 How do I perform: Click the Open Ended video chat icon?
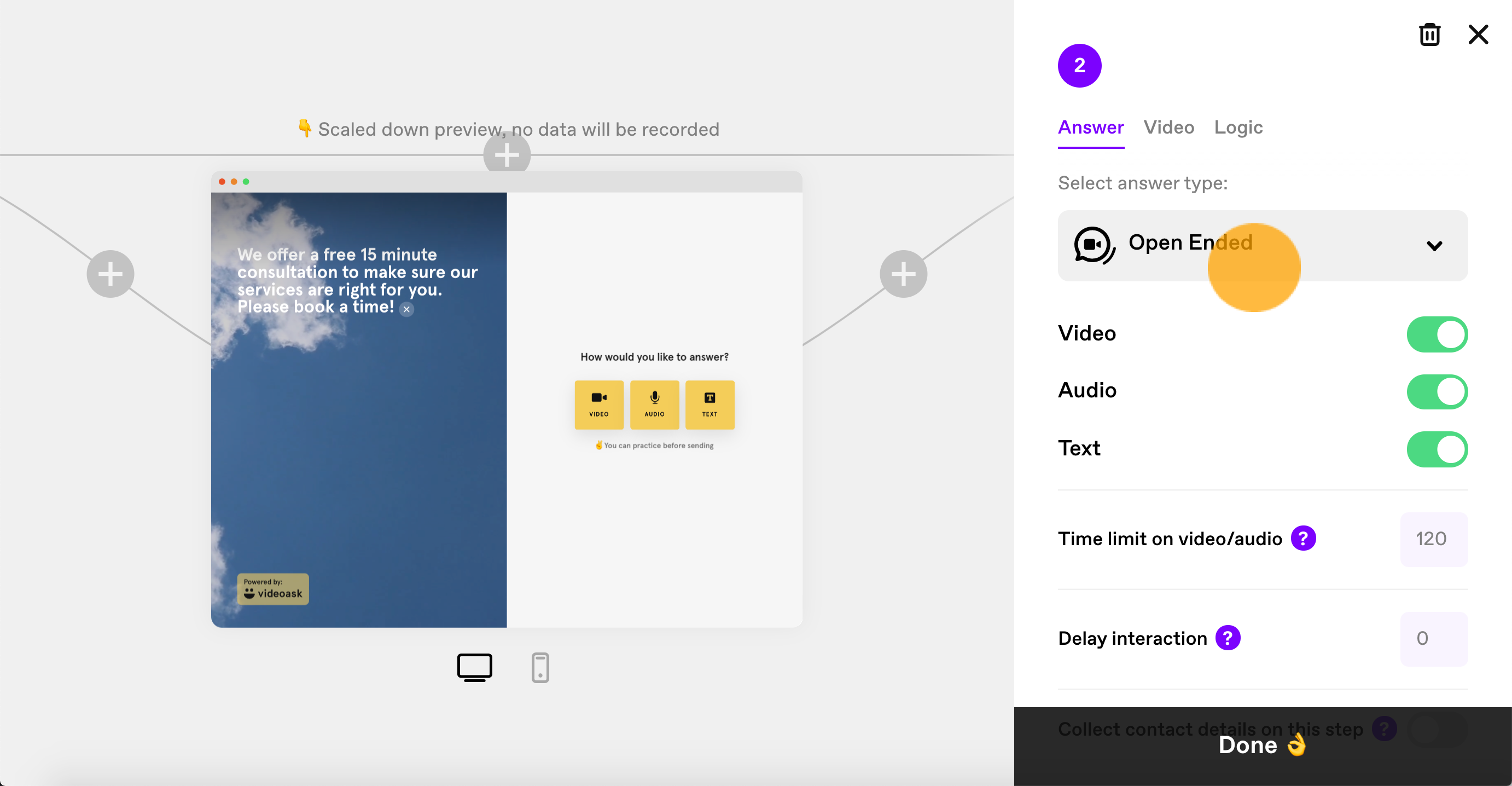1094,246
